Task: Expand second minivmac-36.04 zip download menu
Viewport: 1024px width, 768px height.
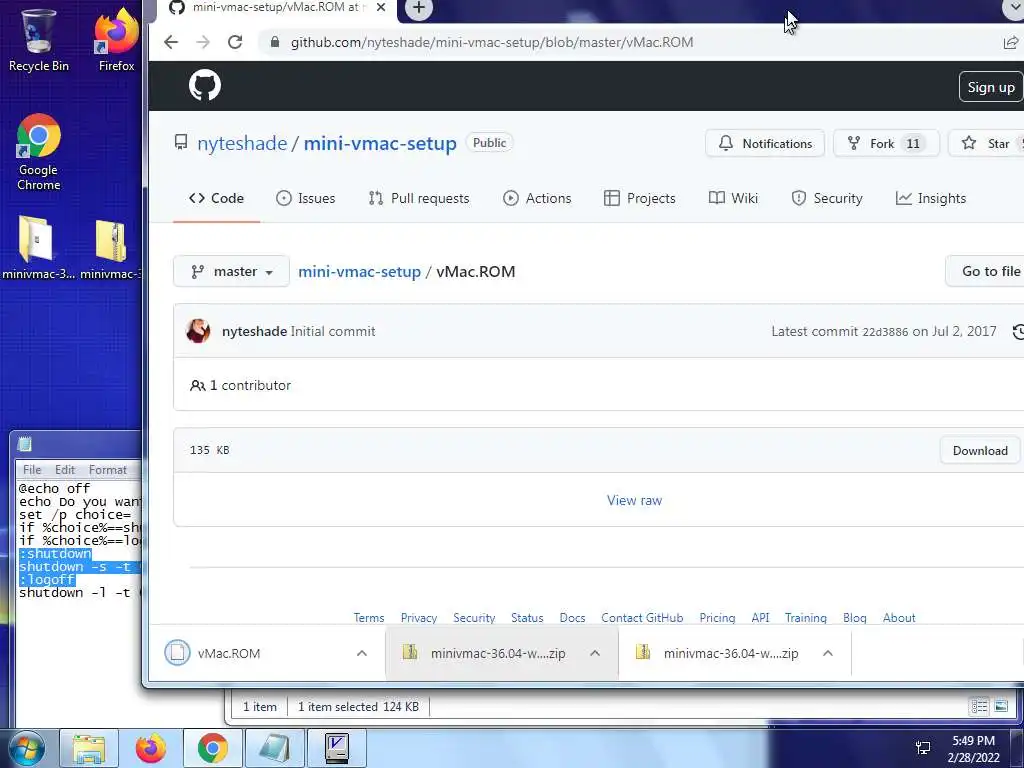Action: (827, 653)
